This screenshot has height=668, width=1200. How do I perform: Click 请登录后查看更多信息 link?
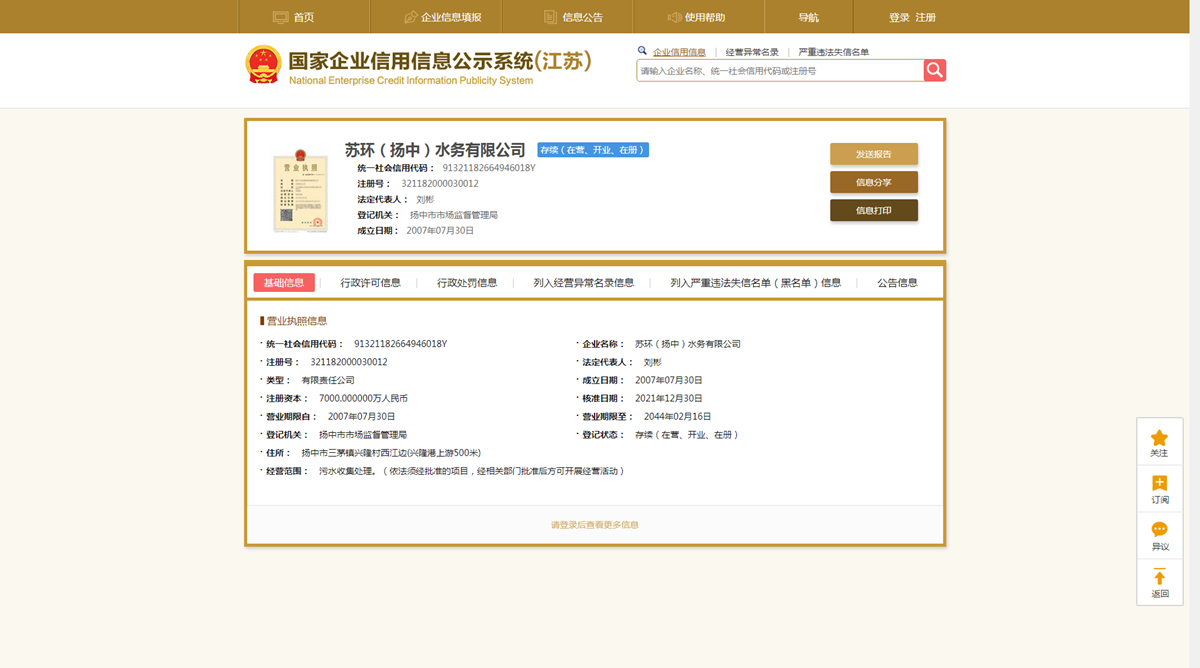(x=595, y=525)
